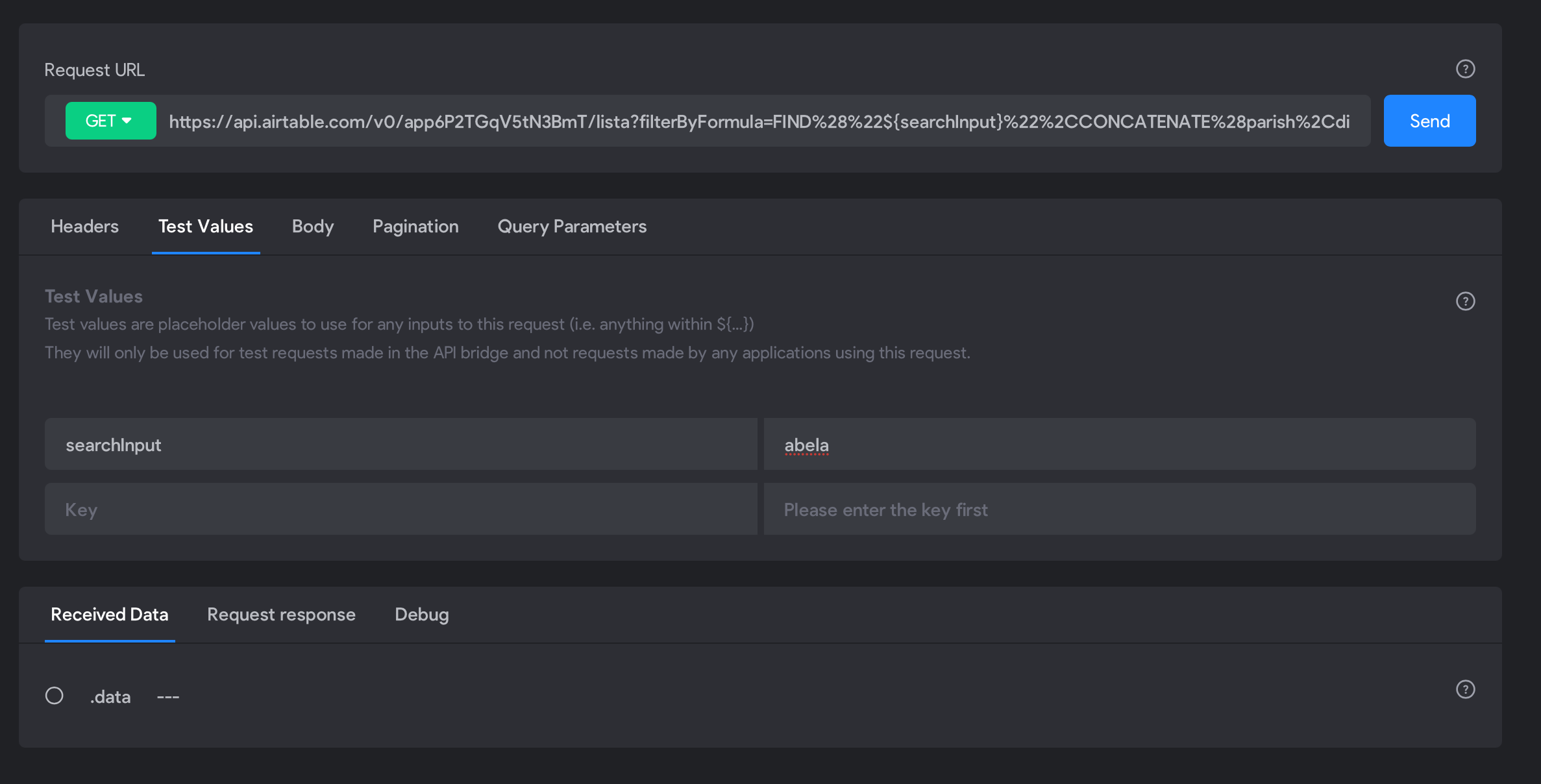Open the Body tab

click(313, 227)
